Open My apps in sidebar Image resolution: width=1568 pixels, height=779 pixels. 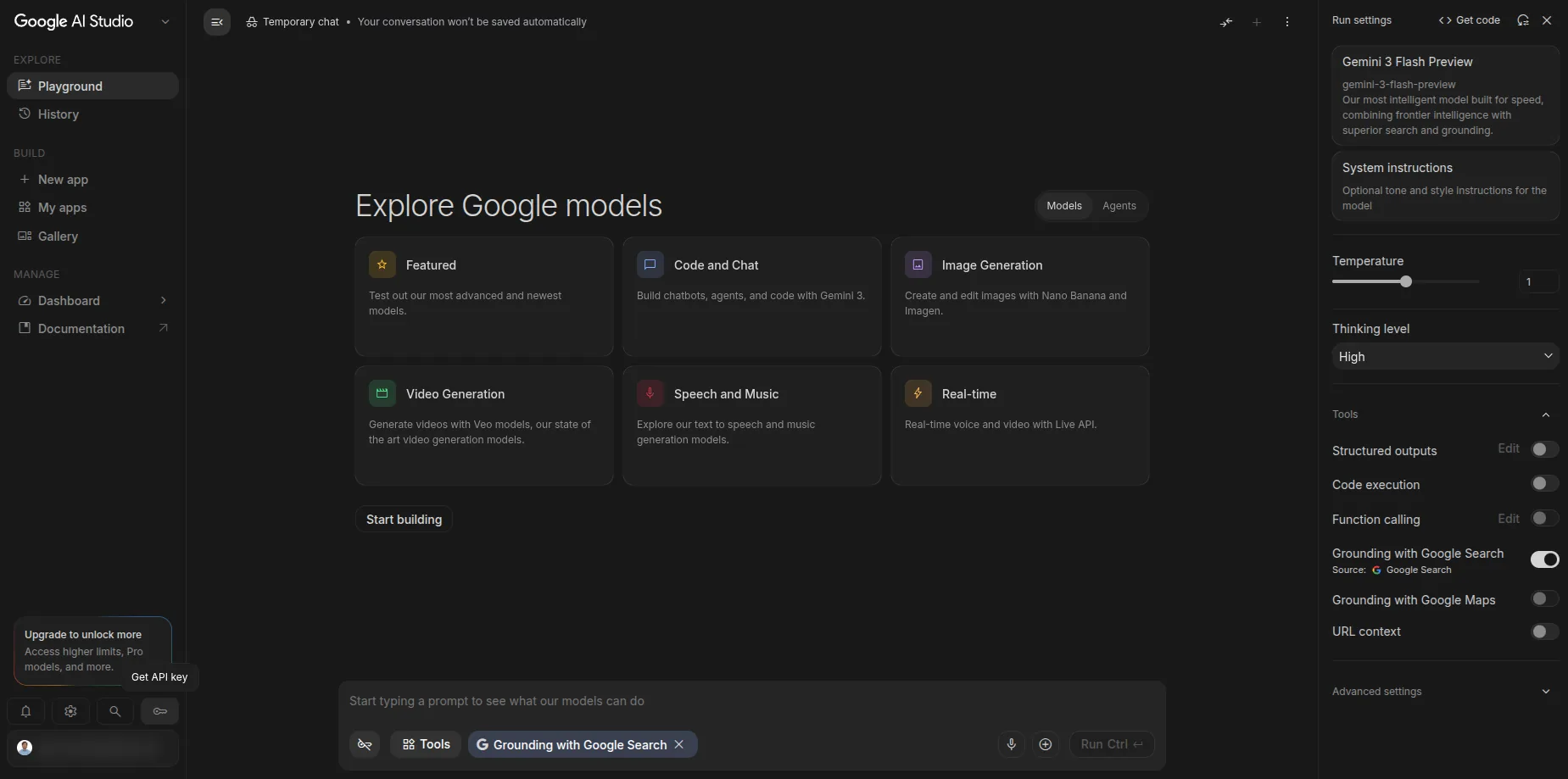pos(92,207)
